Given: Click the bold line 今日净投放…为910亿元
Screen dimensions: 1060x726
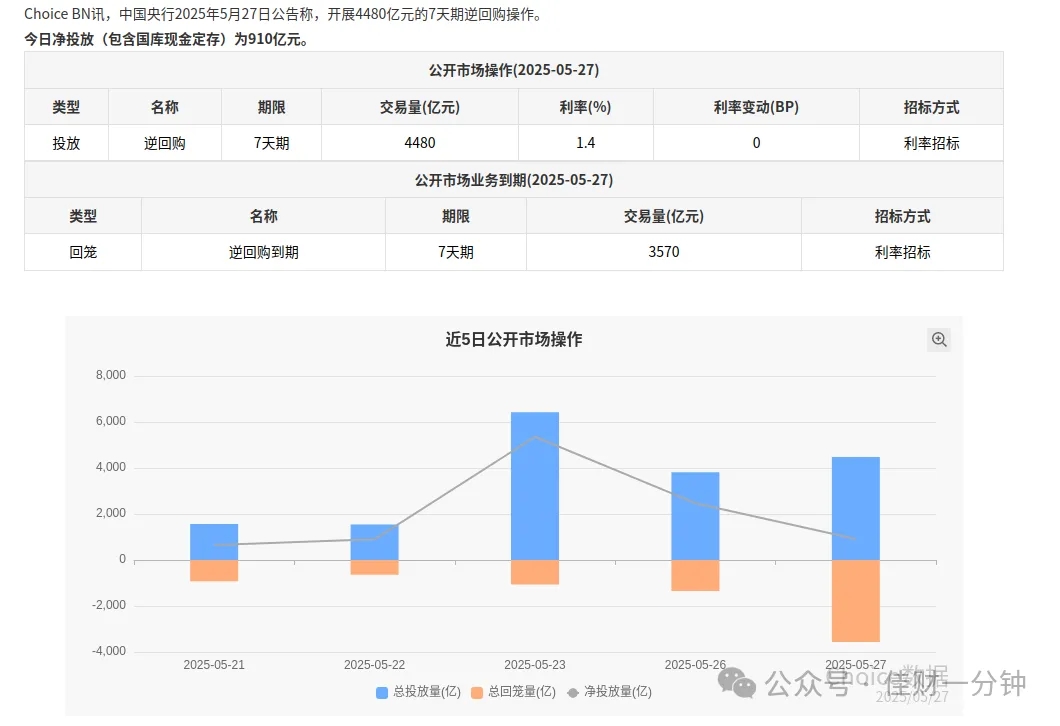Looking at the screenshot, I should pos(166,39).
